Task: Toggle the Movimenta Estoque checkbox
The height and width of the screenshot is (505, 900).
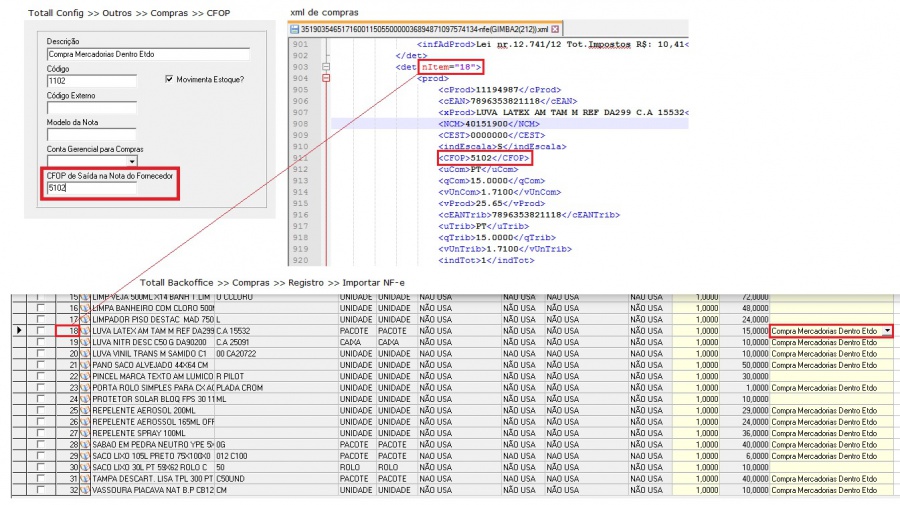Action: 169,79
